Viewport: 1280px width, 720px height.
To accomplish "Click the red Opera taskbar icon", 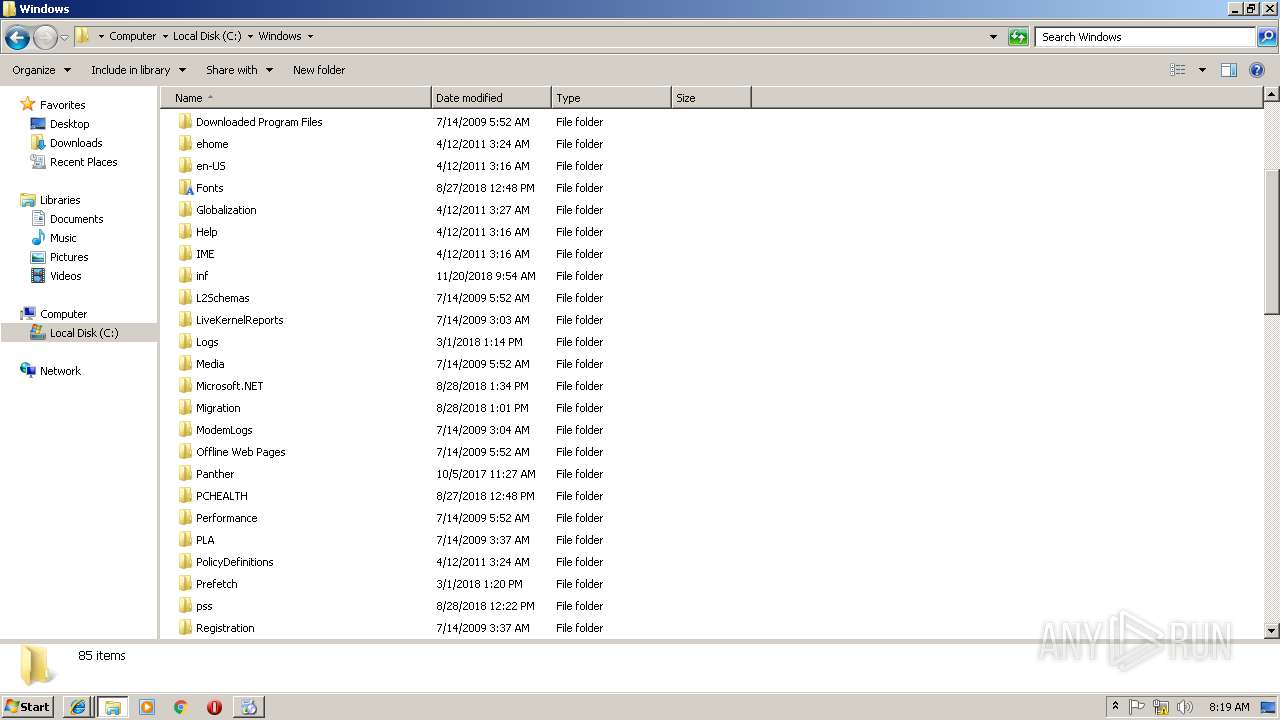I will (x=214, y=707).
